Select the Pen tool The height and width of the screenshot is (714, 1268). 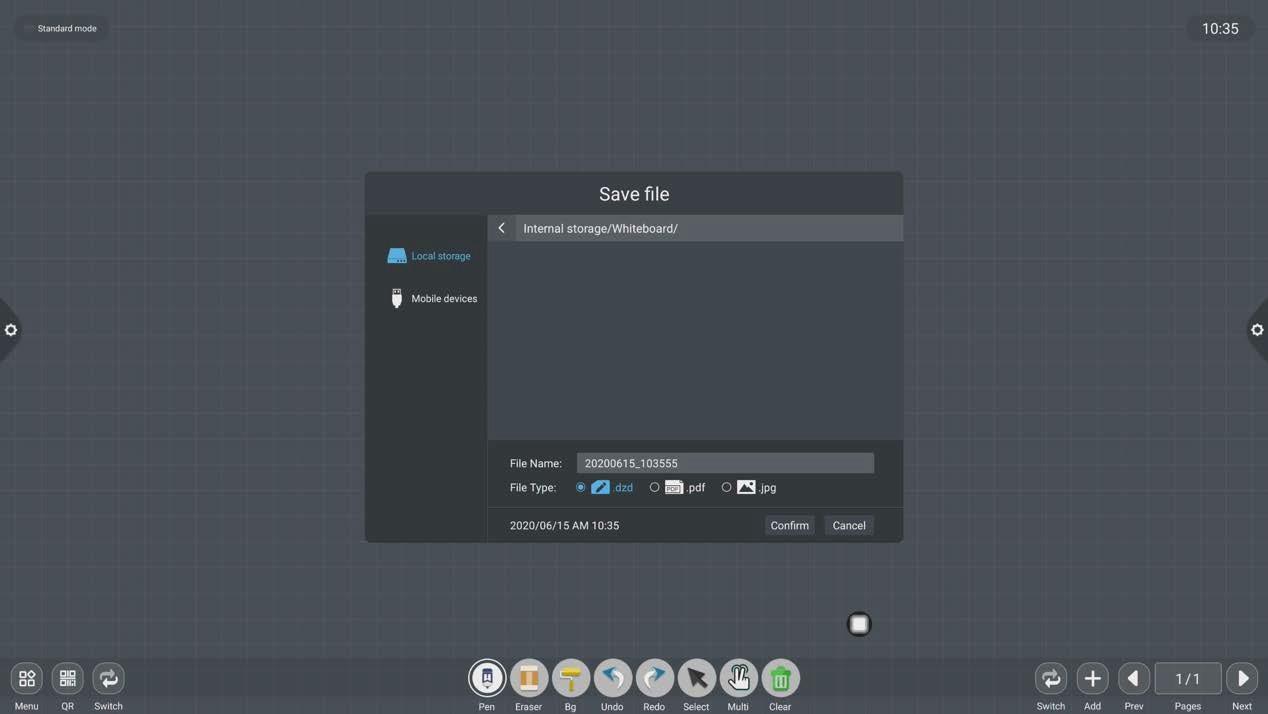click(487, 678)
